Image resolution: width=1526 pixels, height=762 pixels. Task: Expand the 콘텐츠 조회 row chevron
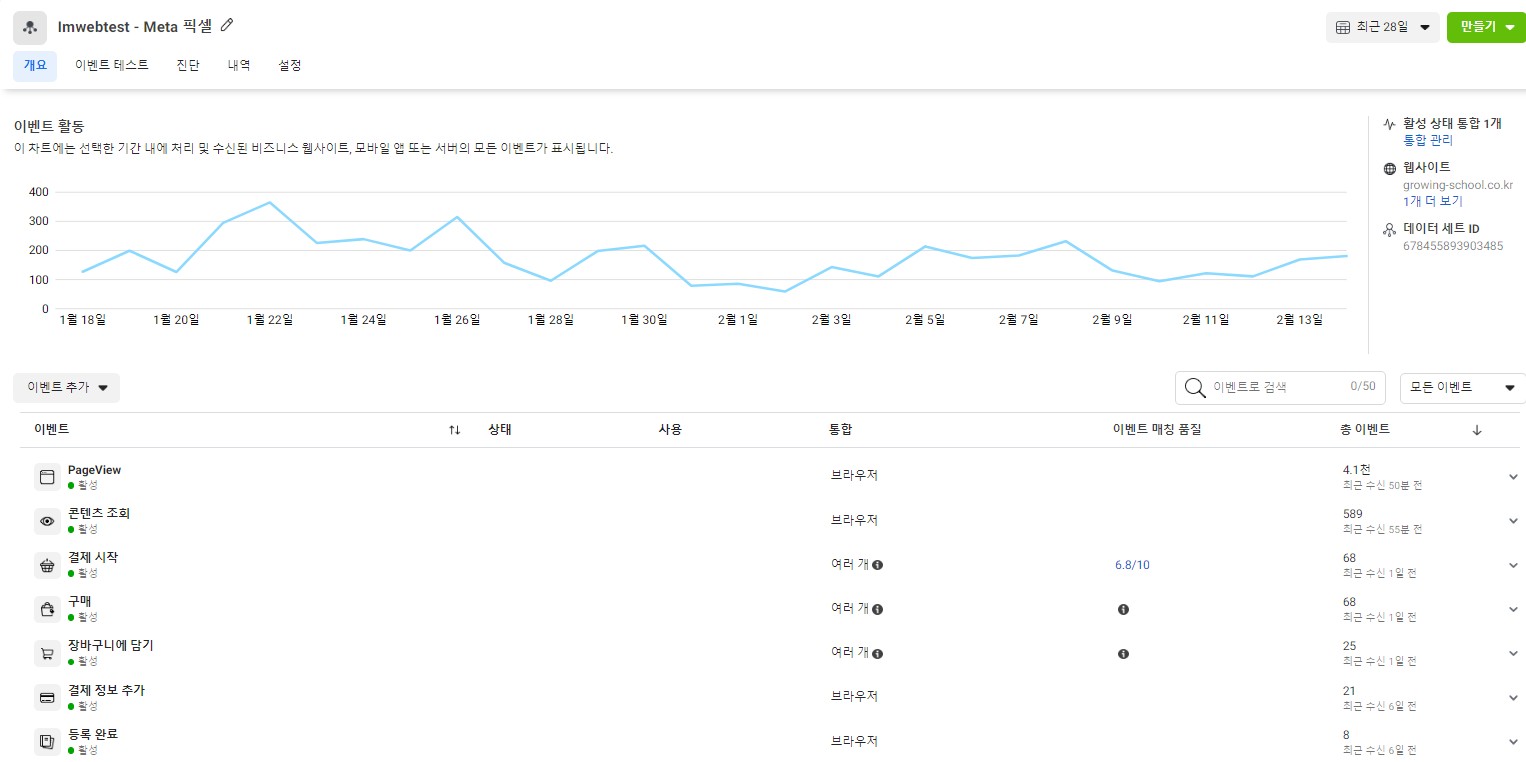[1513, 521]
